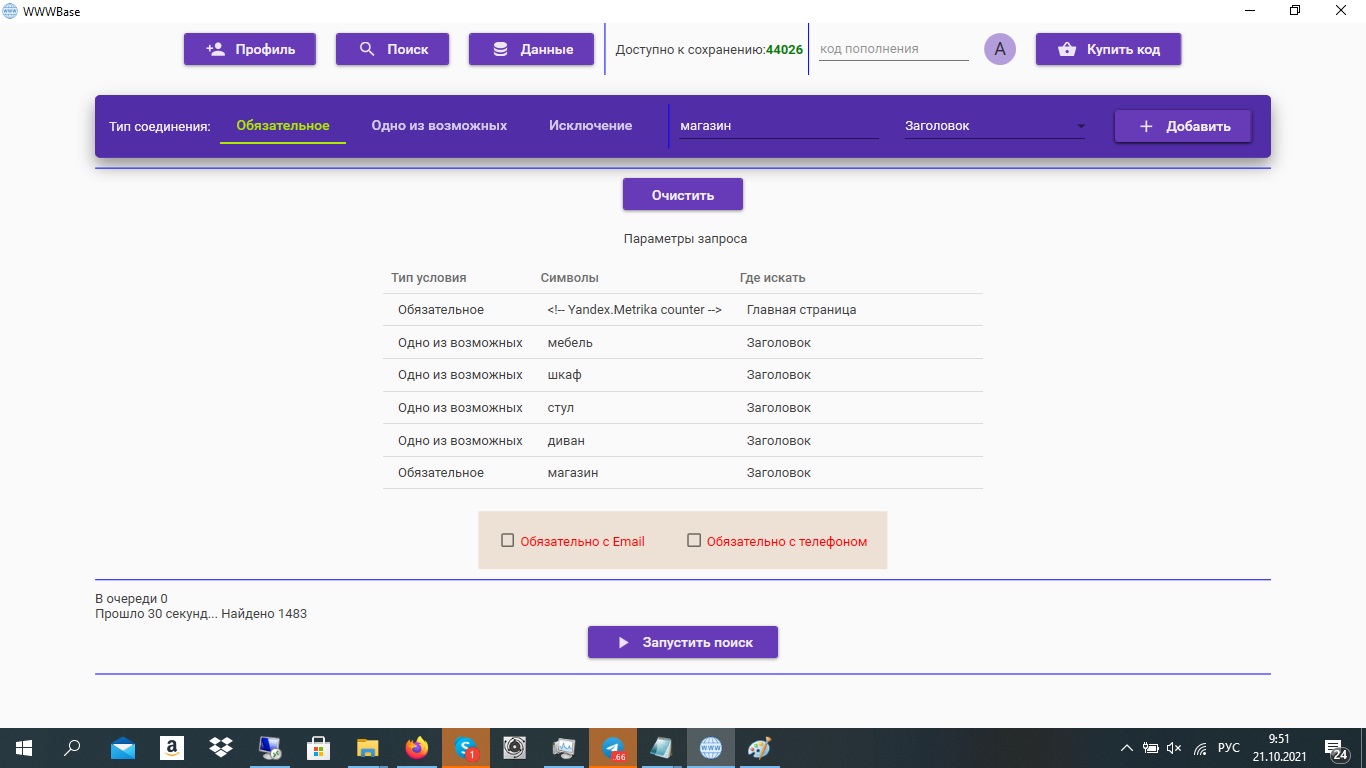
Task: Click the battery tray icon
Action: (x=1151, y=748)
